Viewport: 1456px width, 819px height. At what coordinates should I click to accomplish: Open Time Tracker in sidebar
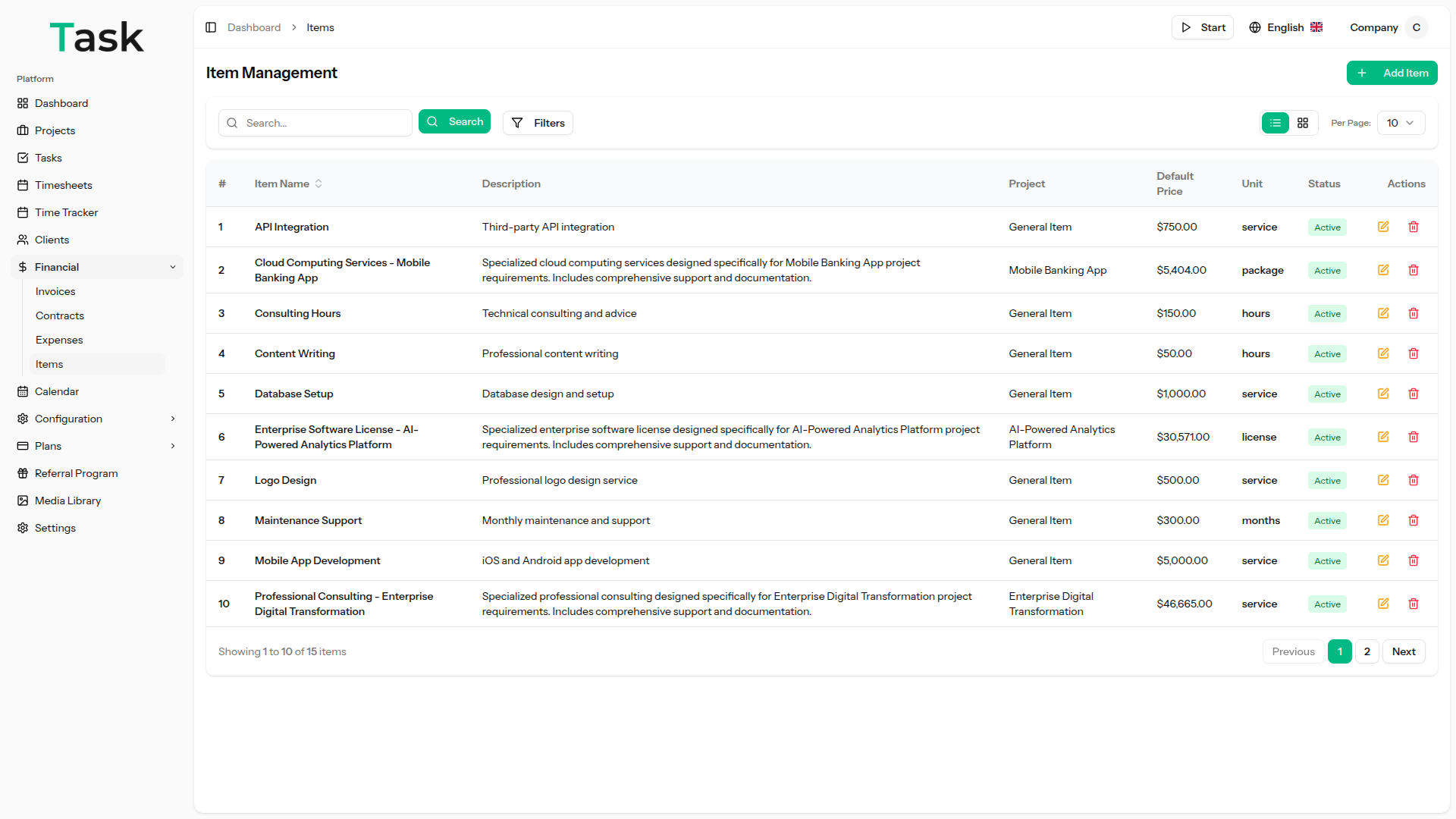66,212
